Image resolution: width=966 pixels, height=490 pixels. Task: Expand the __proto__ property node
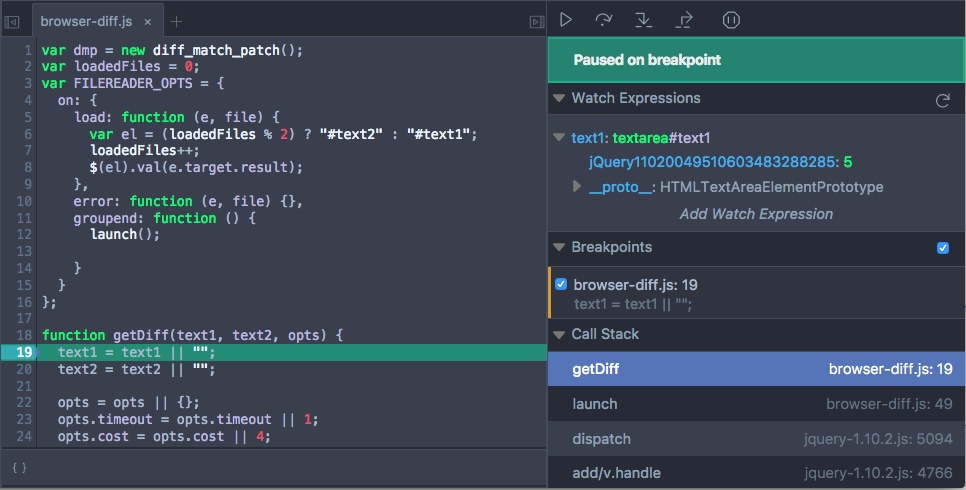pyautogui.click(x=576, y=187)
